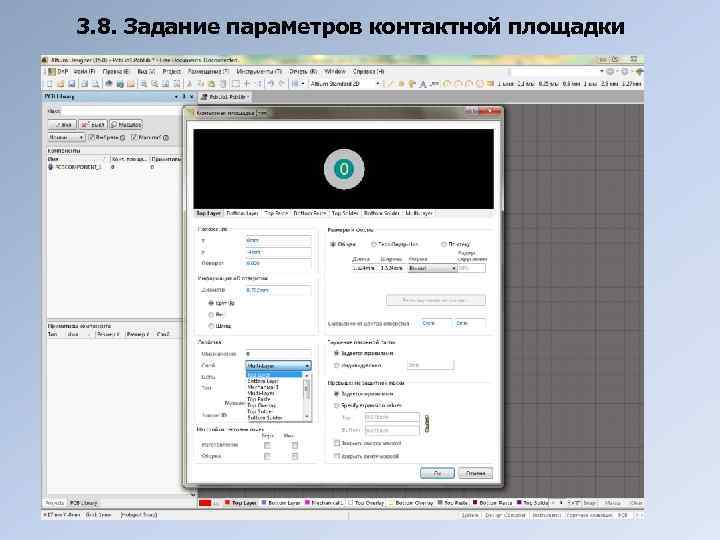Select the square hole shape radio button

[211, 315]
